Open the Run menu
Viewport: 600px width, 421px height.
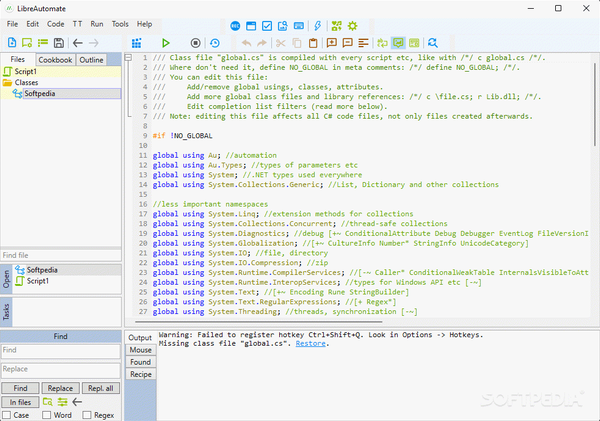tap(97, 24)
